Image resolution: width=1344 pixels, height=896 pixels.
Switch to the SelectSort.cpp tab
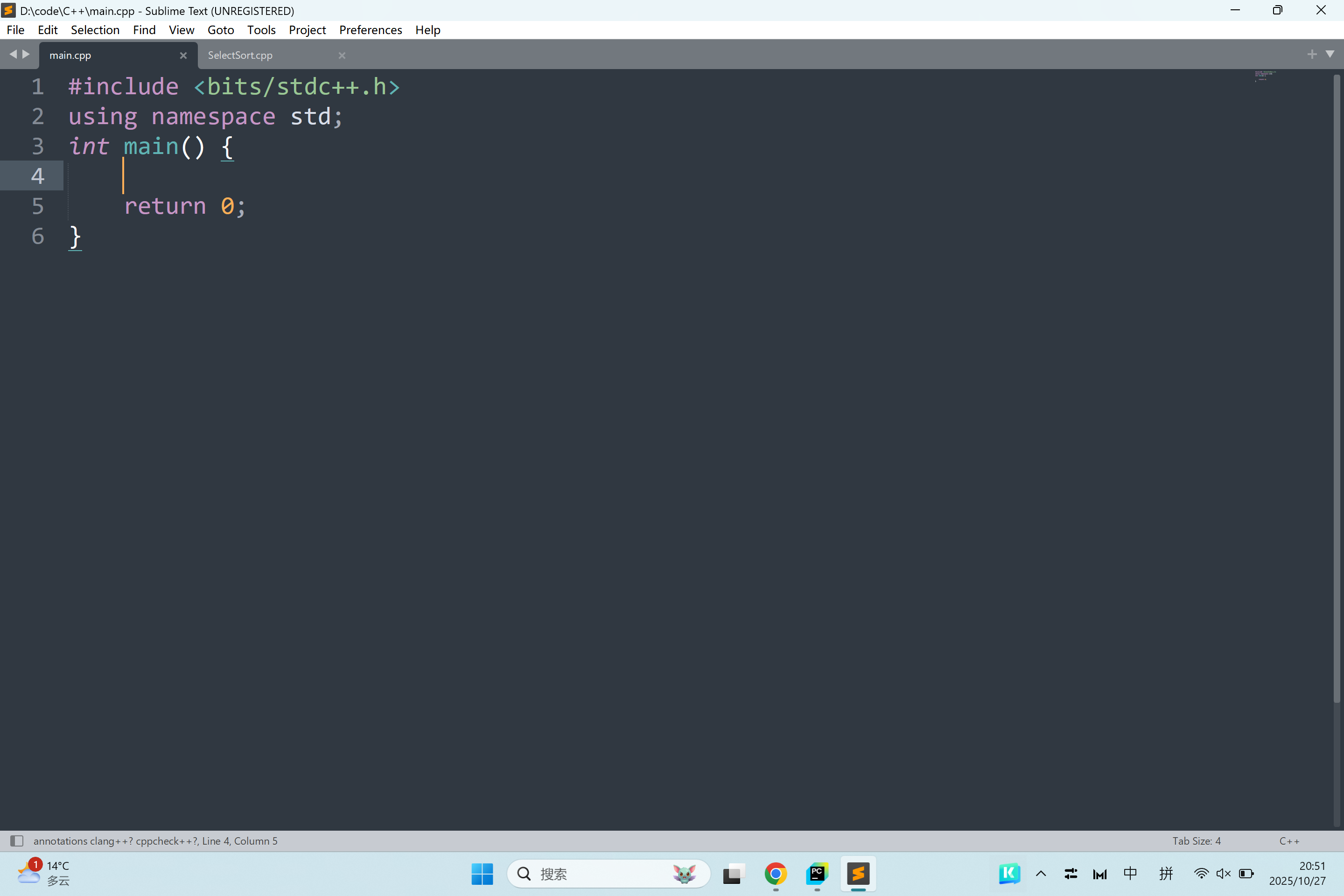[240, 56]
